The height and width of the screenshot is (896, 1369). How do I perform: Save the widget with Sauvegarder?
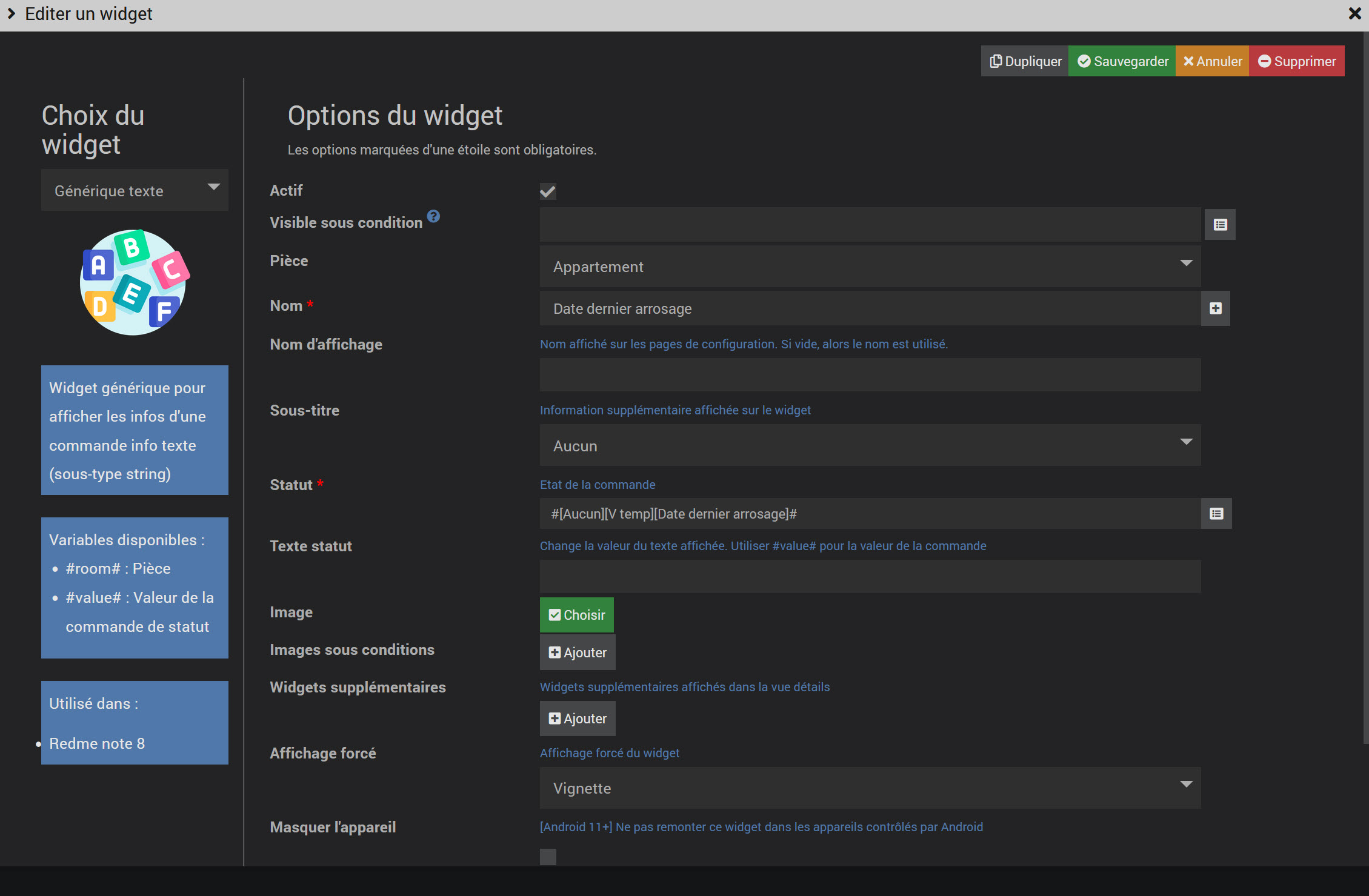click(x=1122, y=61)
